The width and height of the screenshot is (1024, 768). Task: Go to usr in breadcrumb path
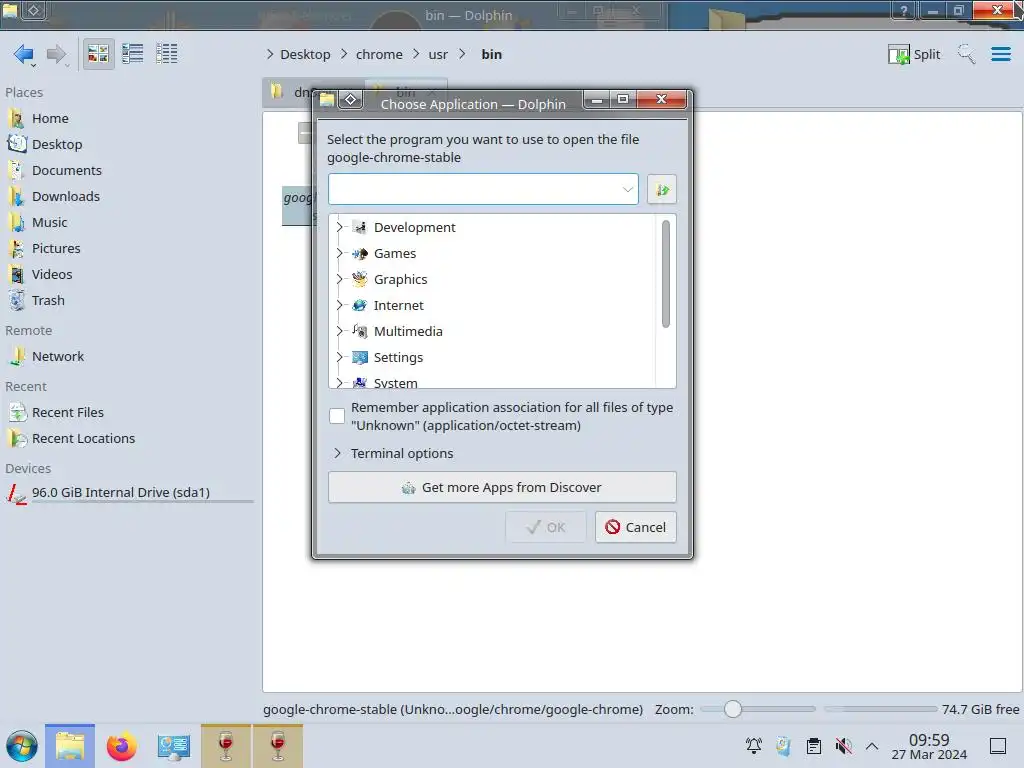click(x=438, y=54)
